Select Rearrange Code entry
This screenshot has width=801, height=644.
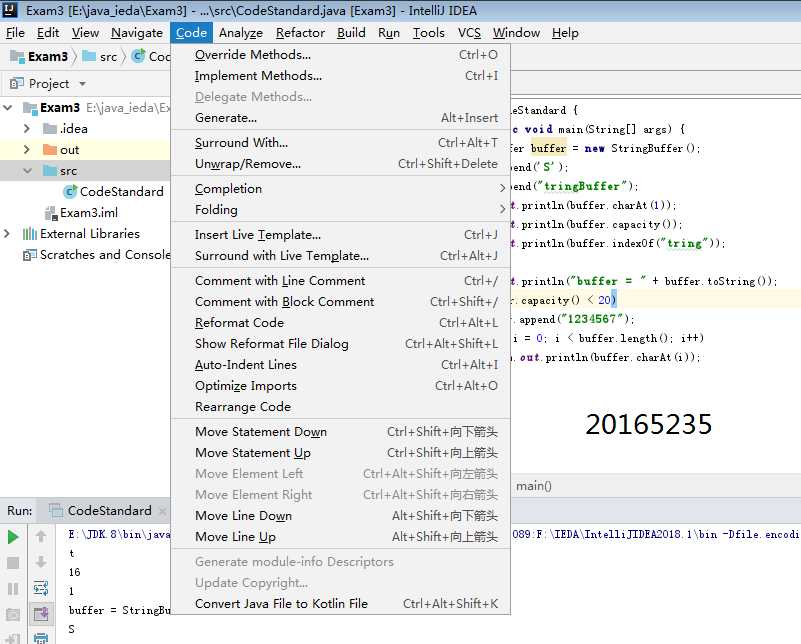341,407
